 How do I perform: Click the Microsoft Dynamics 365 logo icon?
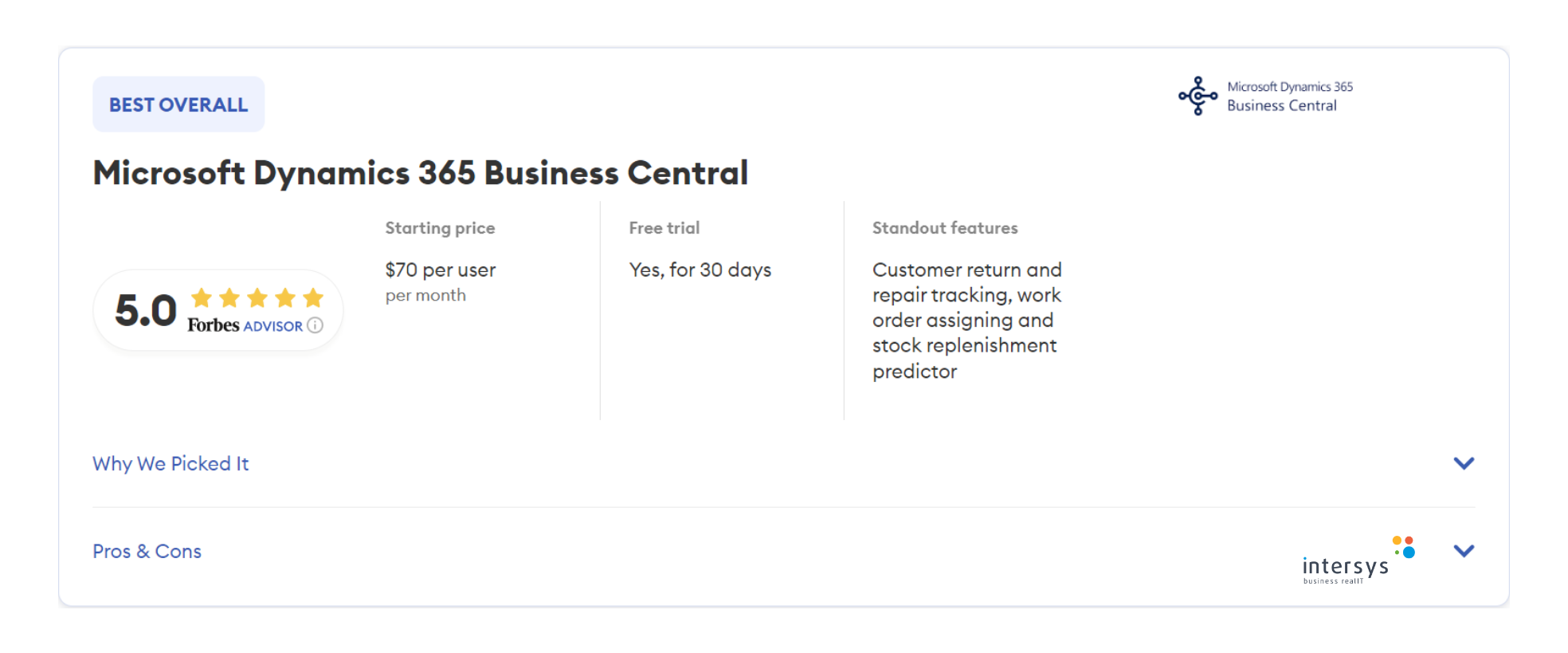[x=1198, y=96]
